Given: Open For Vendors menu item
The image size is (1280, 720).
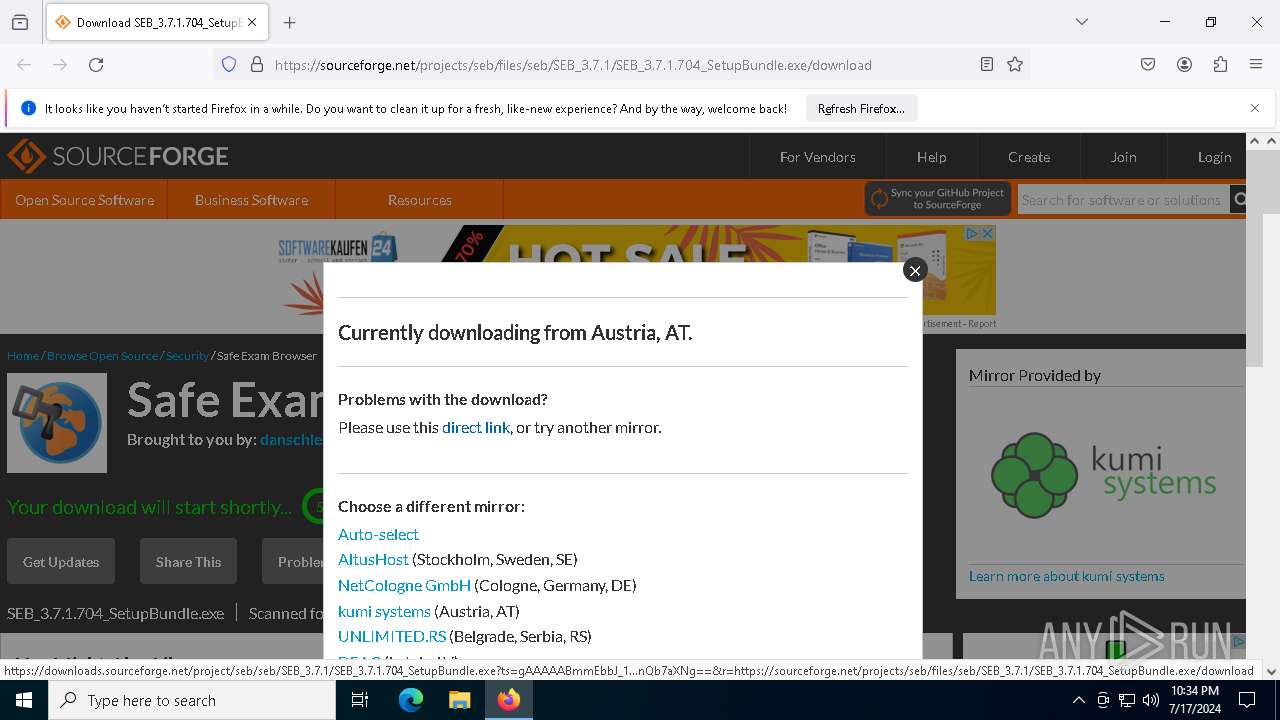Looking at the screenshot, I should point(817,157).
